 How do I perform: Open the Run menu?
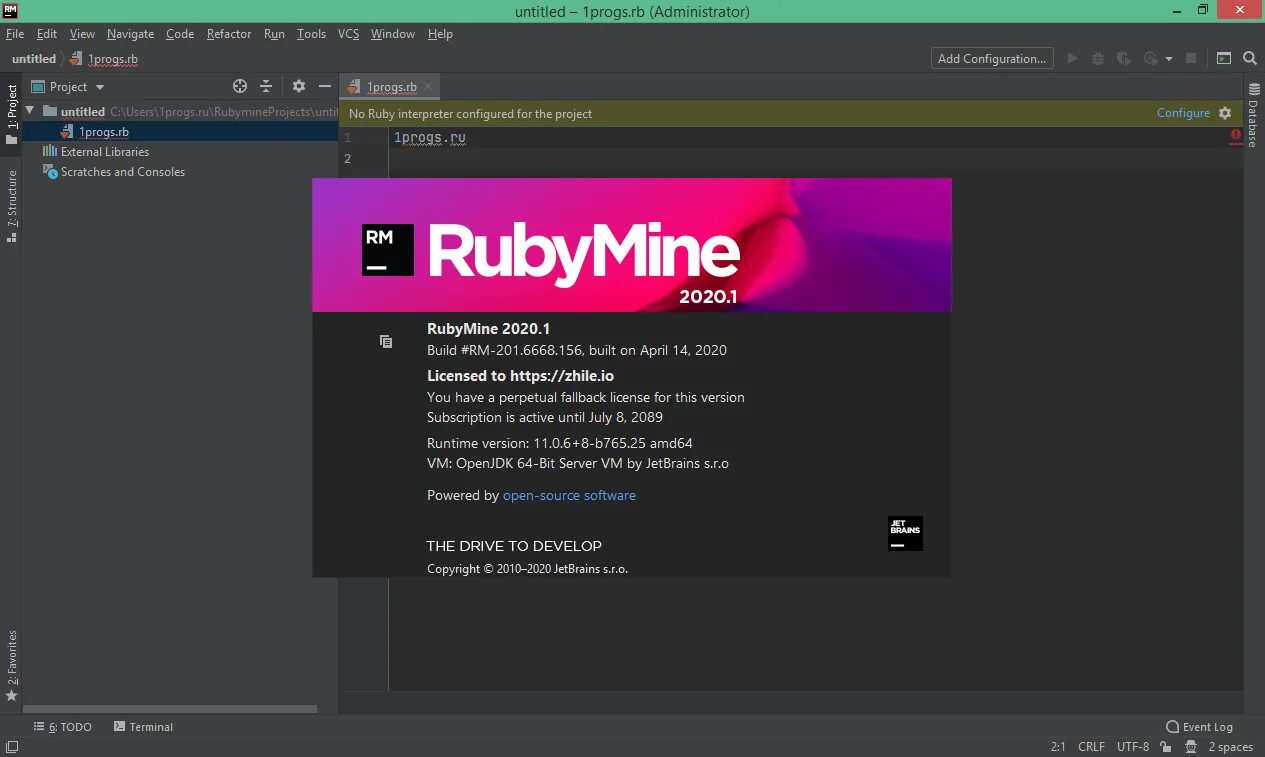(x=274, y=33)
